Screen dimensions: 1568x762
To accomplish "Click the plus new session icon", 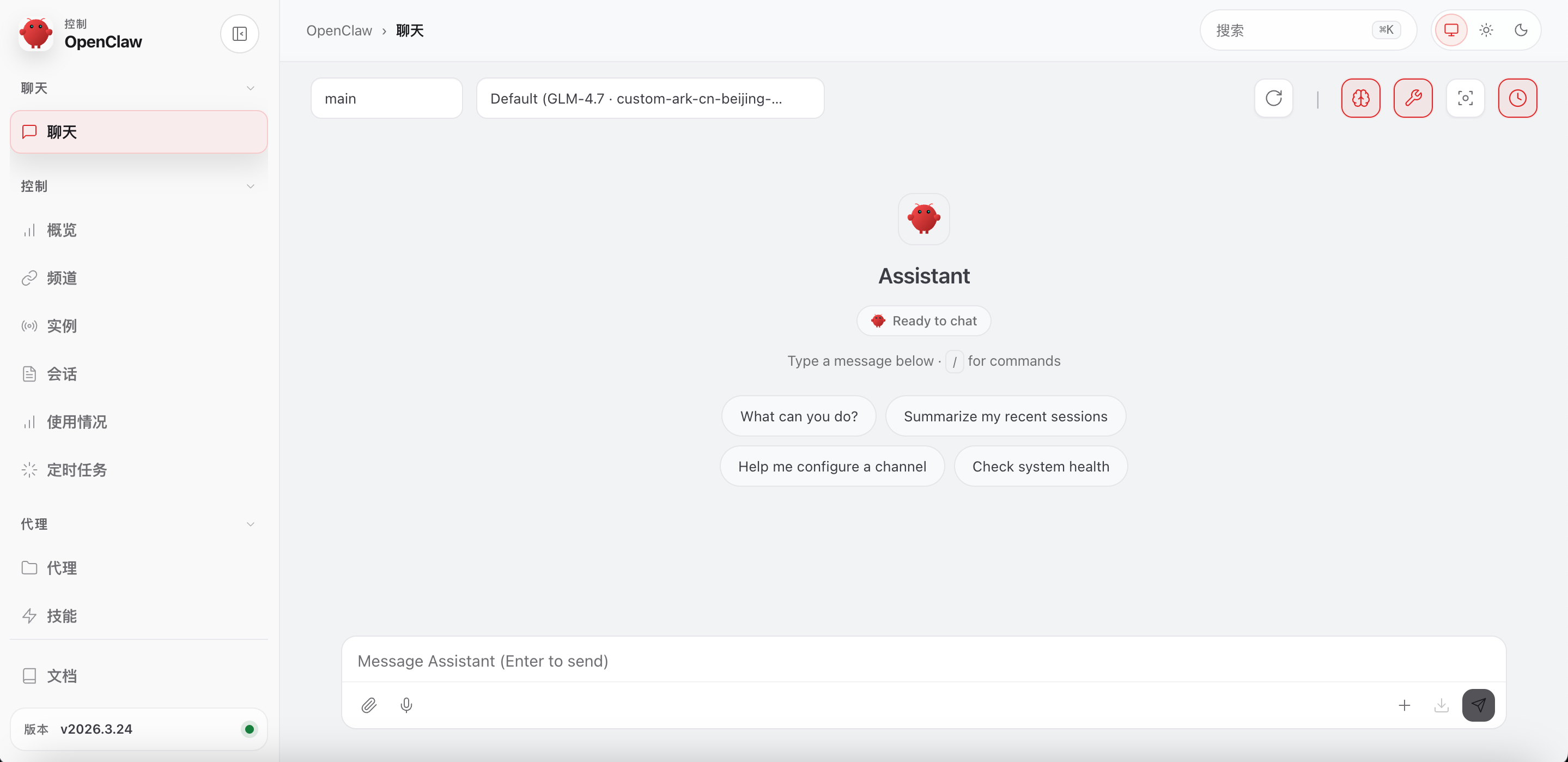I will click(1404, 705).
